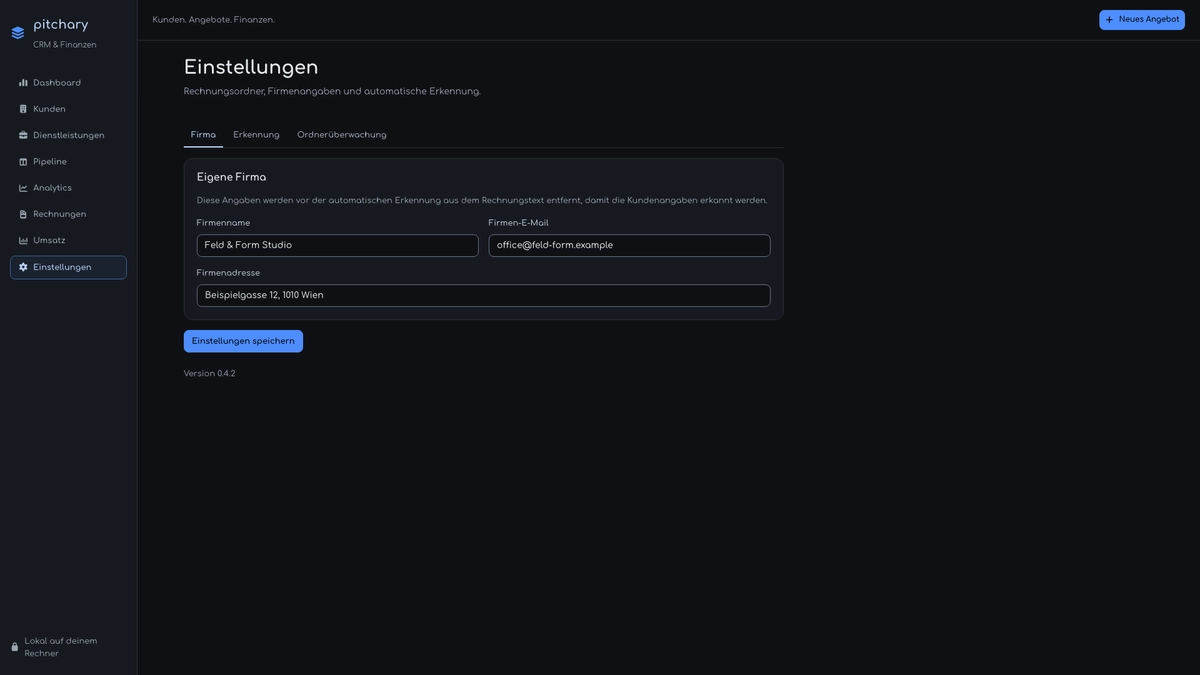Switch to the Firma tab
Screen dimensions: 1200x675
click(203, 135)
